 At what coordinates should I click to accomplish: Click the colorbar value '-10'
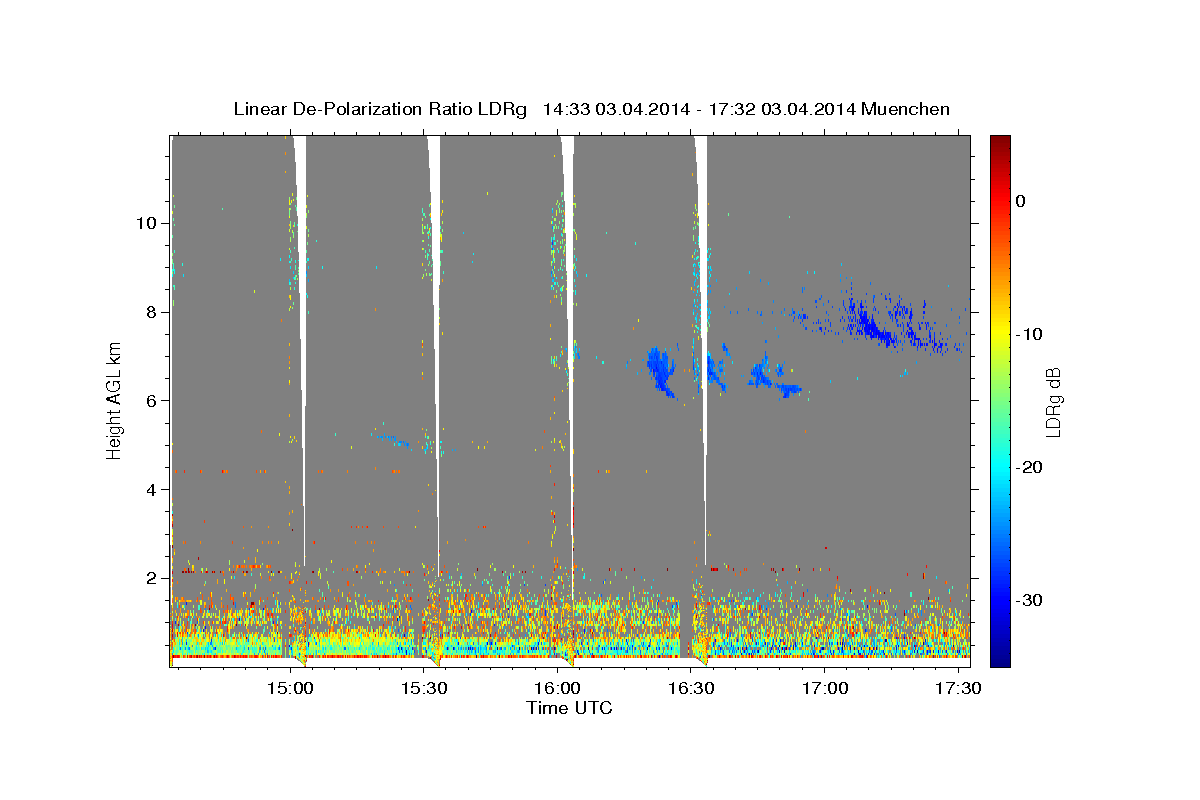click(1031, 334)
